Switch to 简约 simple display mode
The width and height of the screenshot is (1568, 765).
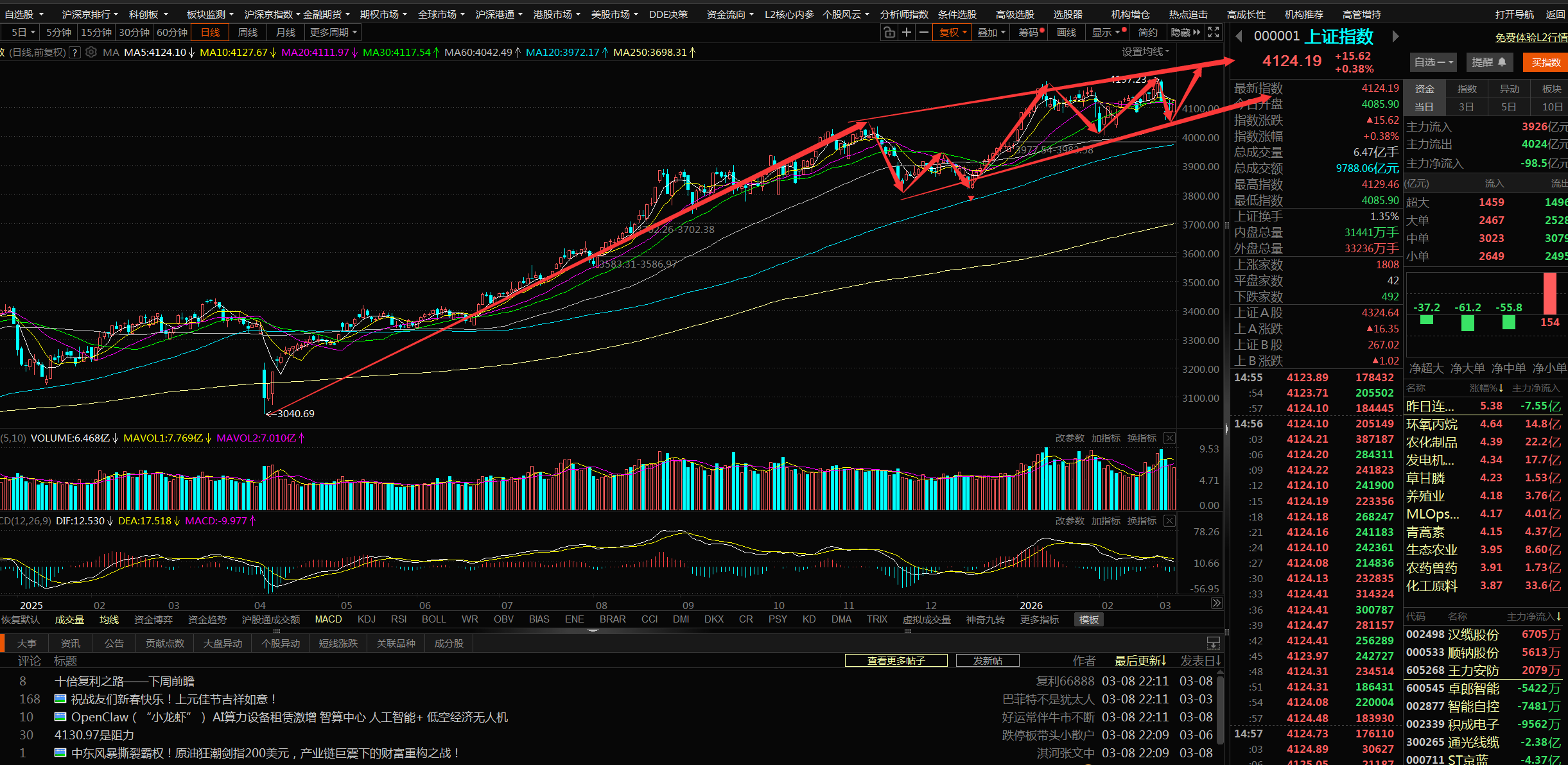click(1148, 33)
